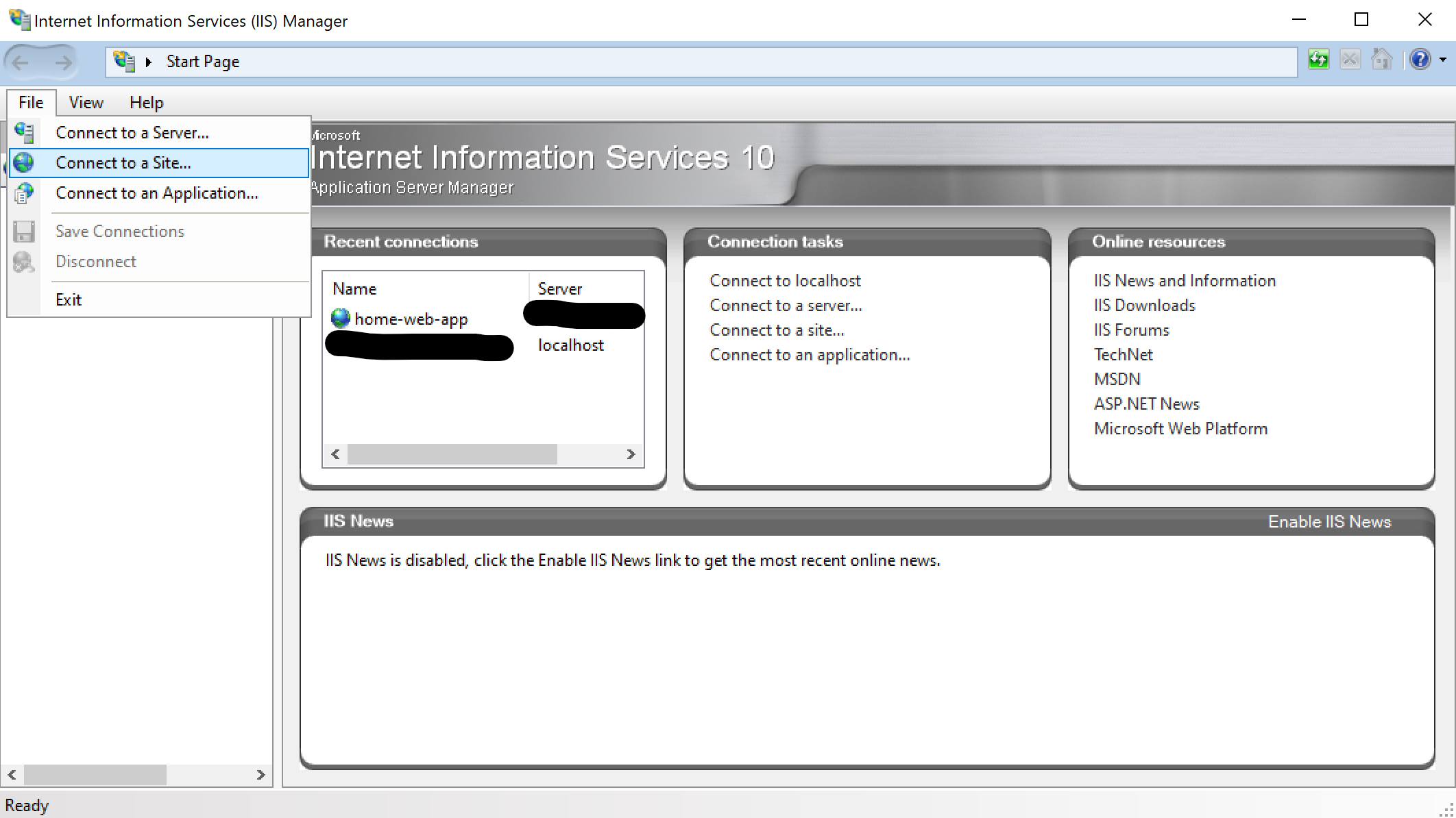The image size is (1456, 818).
Task: Open the View menu
Action: coord(86,103)
